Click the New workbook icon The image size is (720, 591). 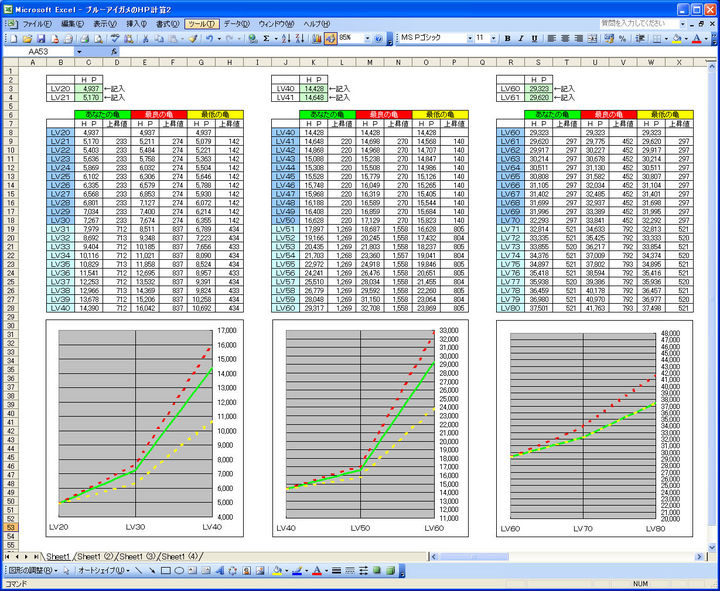(x=13, y=39)
